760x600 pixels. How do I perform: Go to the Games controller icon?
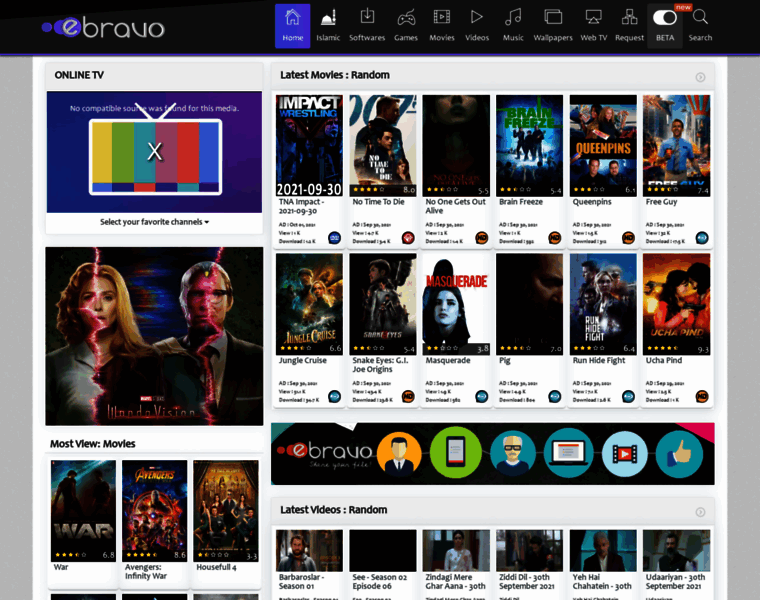pos(406,18)
